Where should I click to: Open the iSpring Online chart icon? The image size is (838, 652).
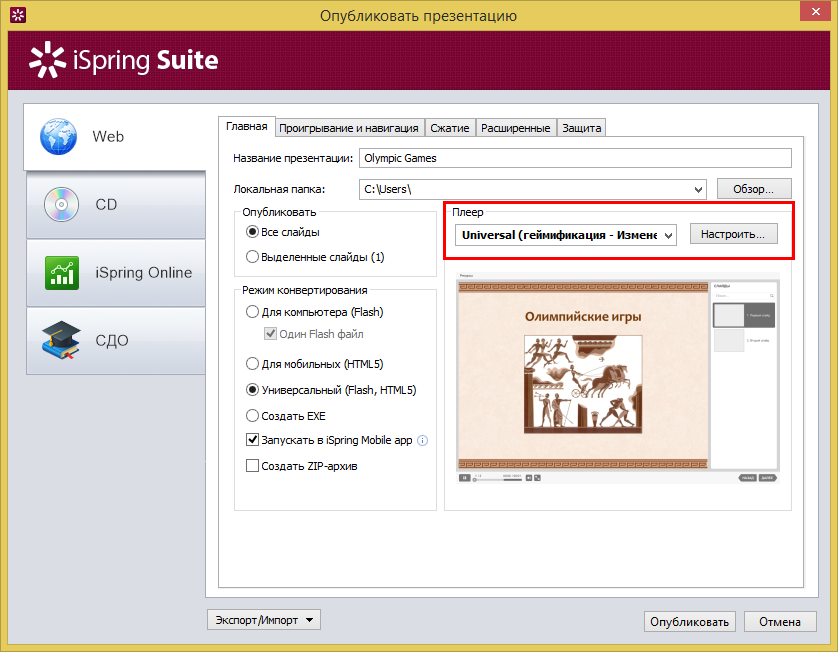62,273
